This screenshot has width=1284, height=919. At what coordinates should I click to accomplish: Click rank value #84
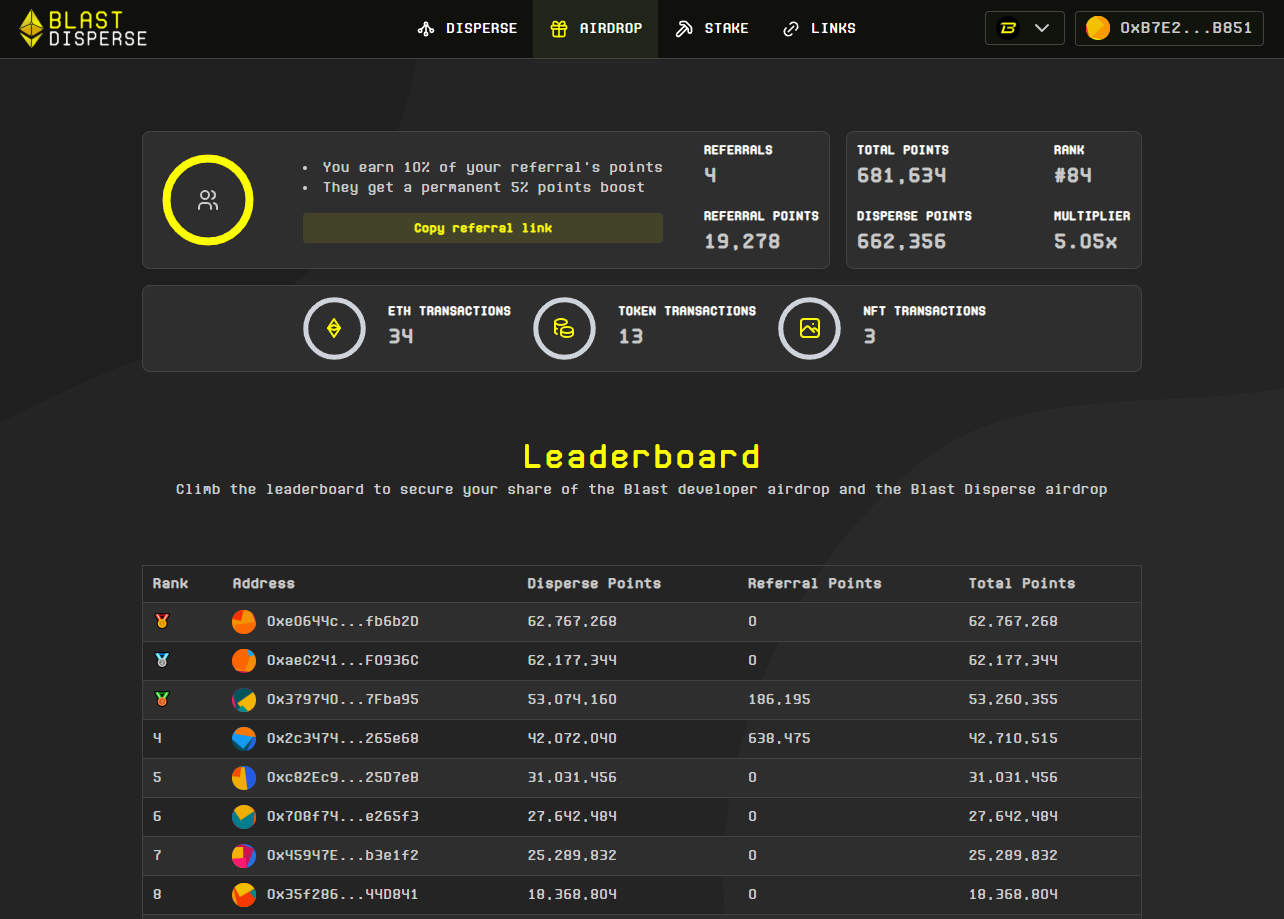click(1073, 176)
